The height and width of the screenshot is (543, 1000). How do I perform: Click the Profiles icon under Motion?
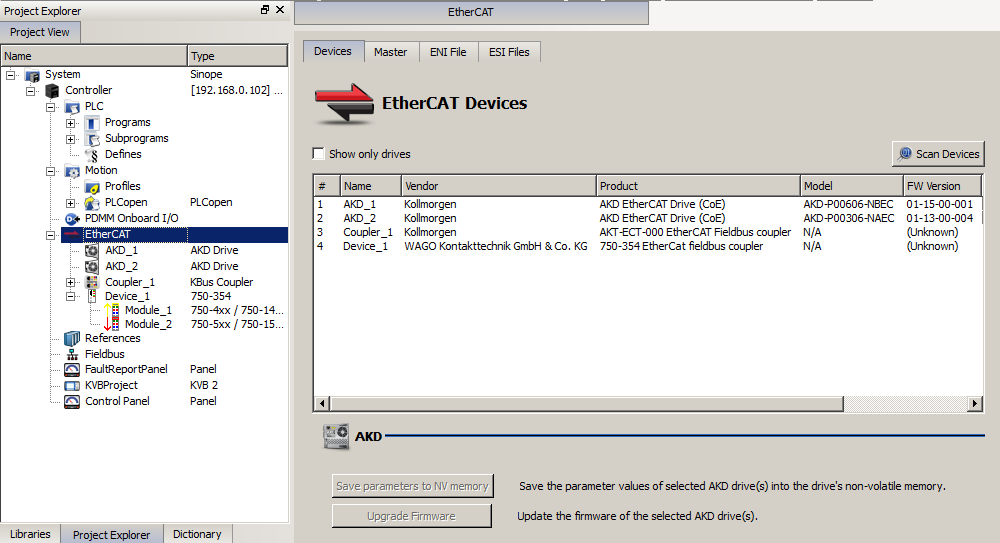(92, 186)
